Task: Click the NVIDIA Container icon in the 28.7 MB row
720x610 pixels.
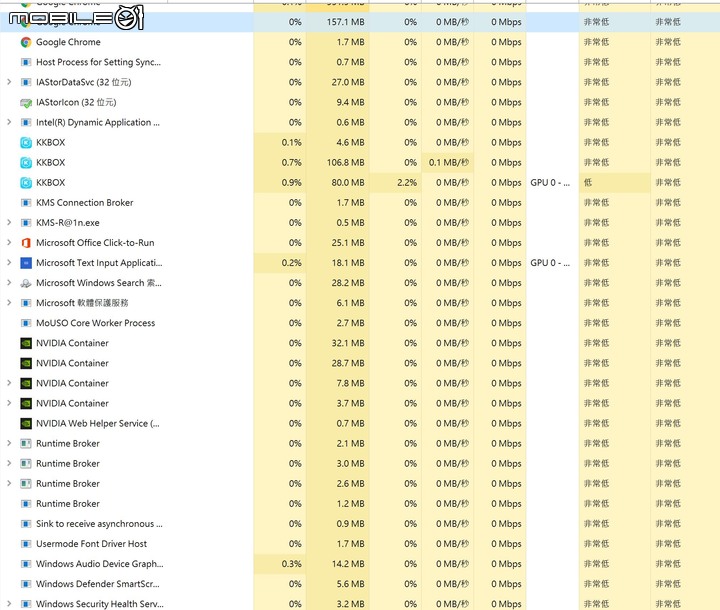Action: tap(26, 363)
